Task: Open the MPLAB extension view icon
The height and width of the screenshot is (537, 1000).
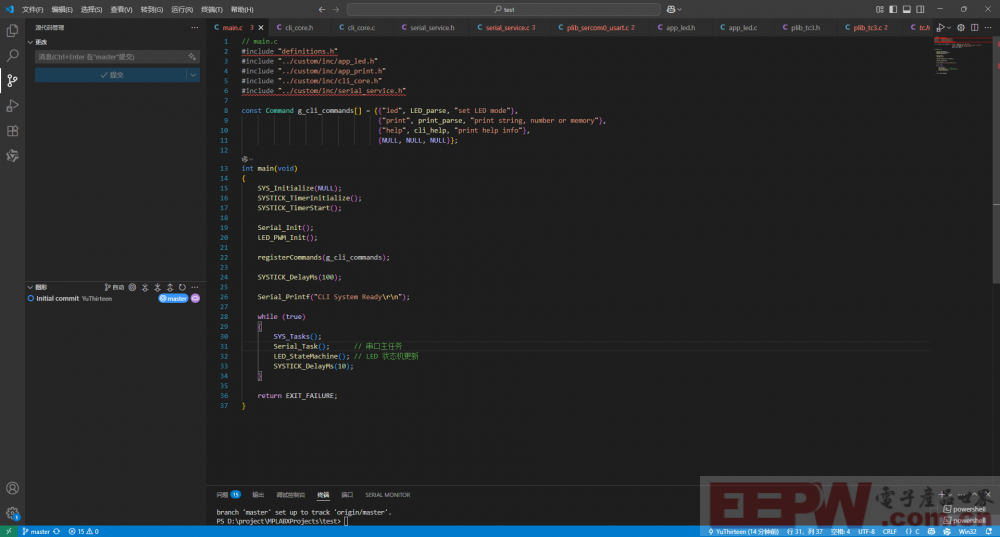Action: pos(12,156)
